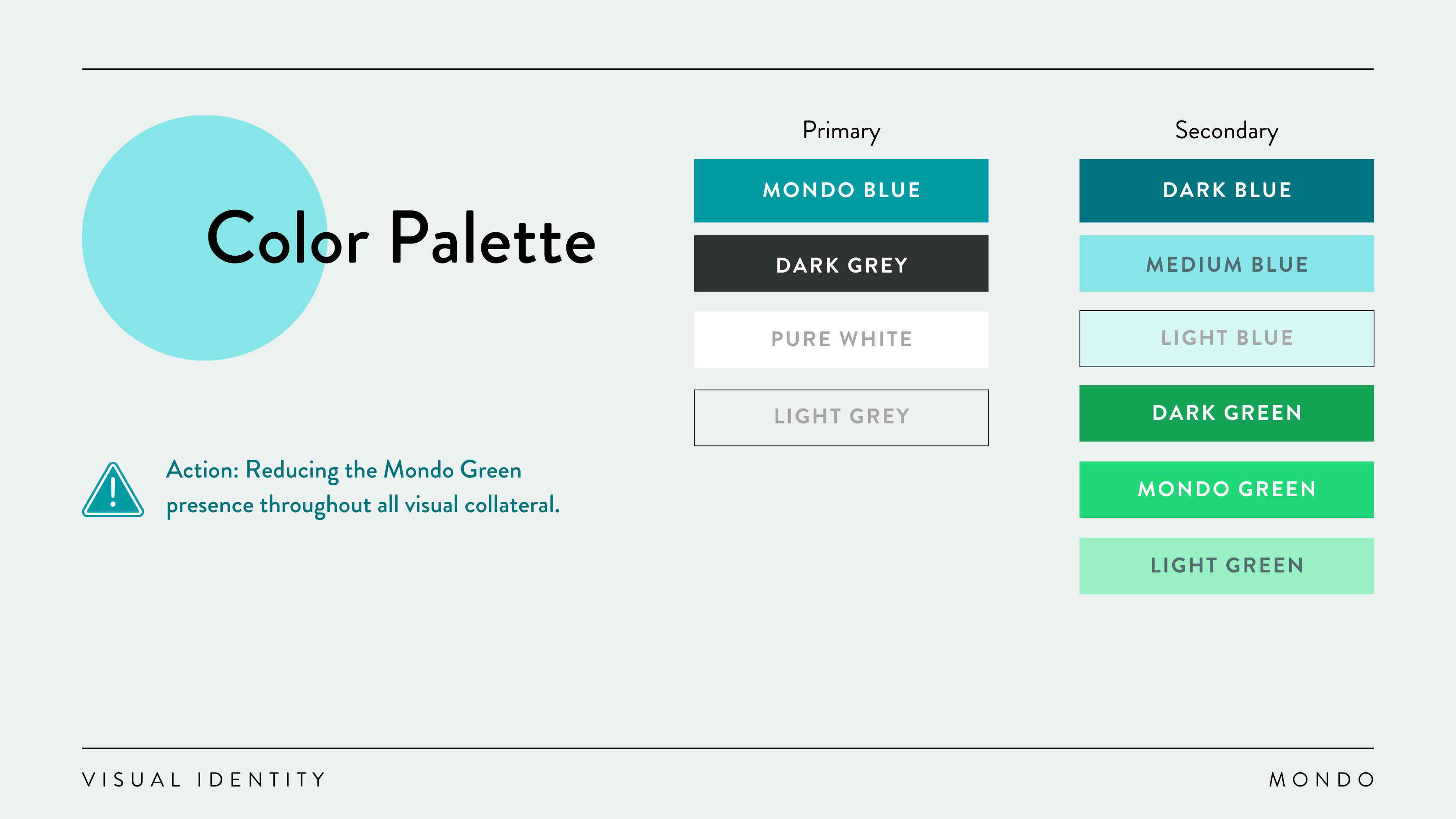The width and height of the screenshot is (1456, 819).
Task: Pick the Dark Grey swatch
Action: [x=841, y=264]
